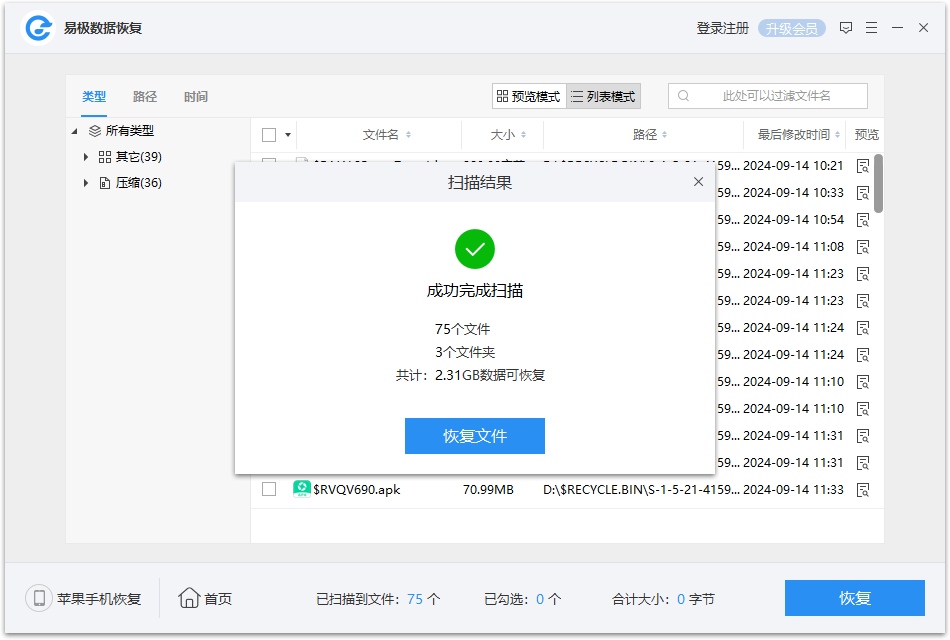Open the feedback message icon in title bar
The width and height of the screenshot is (950, 640).
coord(846,27)
